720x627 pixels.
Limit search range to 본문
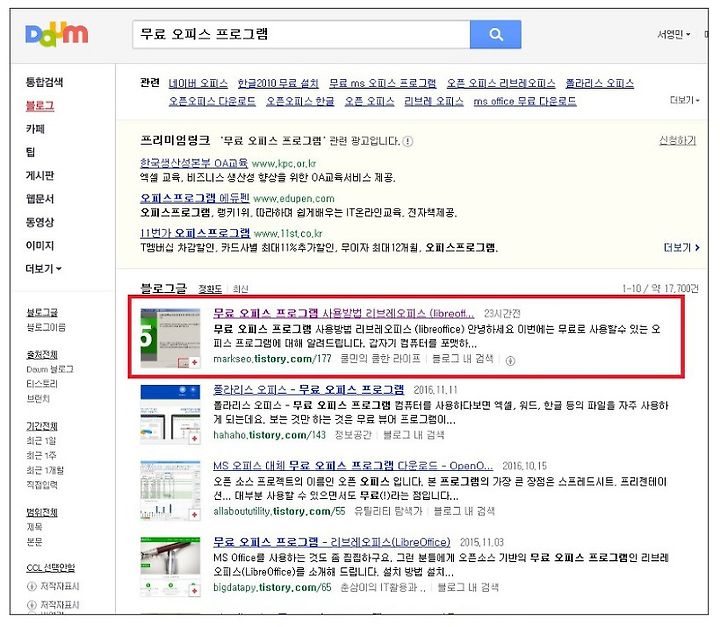pos(34,542)
